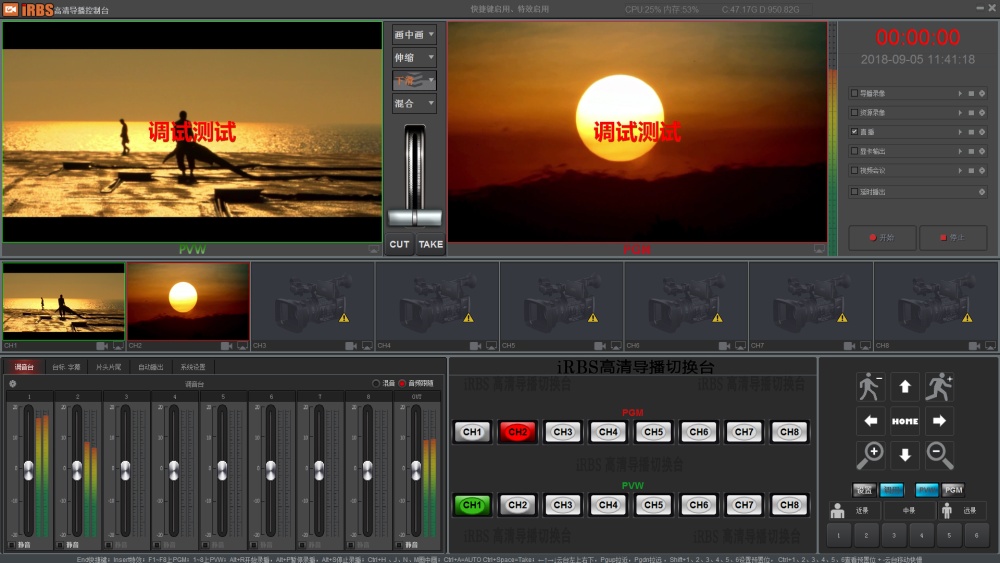Image resolution: width=1000 pixels, height=563 pixels.
Task: Enable the 导播录像 checkbox
Action: pos(855,94)
